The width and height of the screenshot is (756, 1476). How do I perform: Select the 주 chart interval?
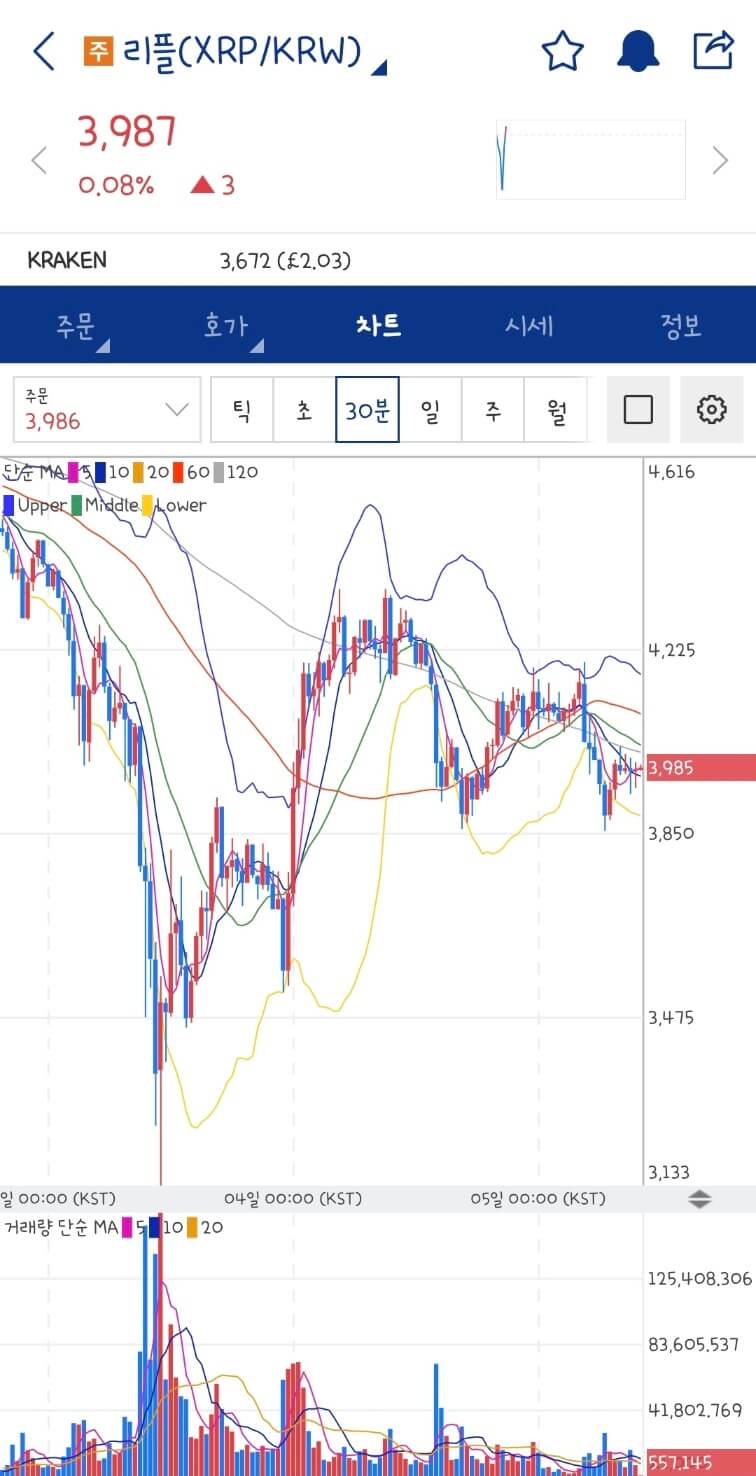493,409
